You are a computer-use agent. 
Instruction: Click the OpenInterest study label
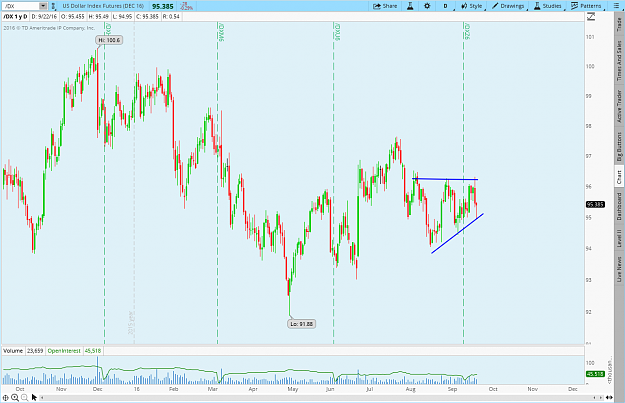coord(64,351)
